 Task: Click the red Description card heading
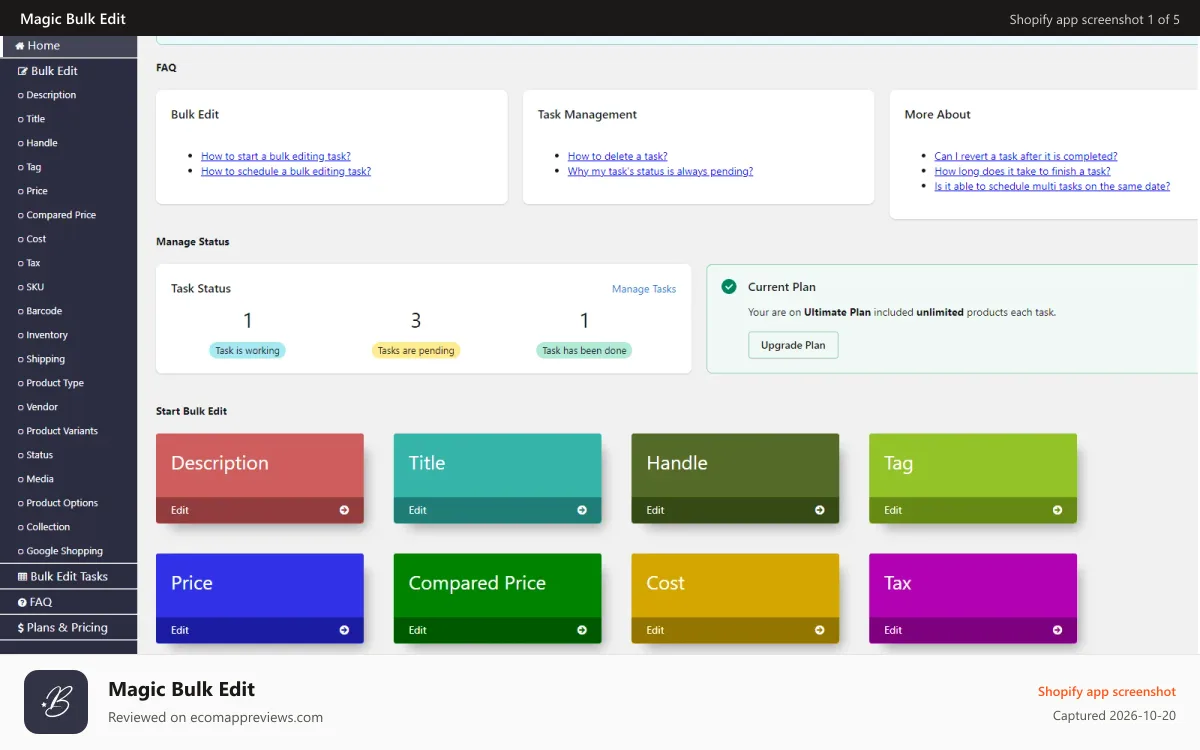pyautogui.click(x=220, y=463)
